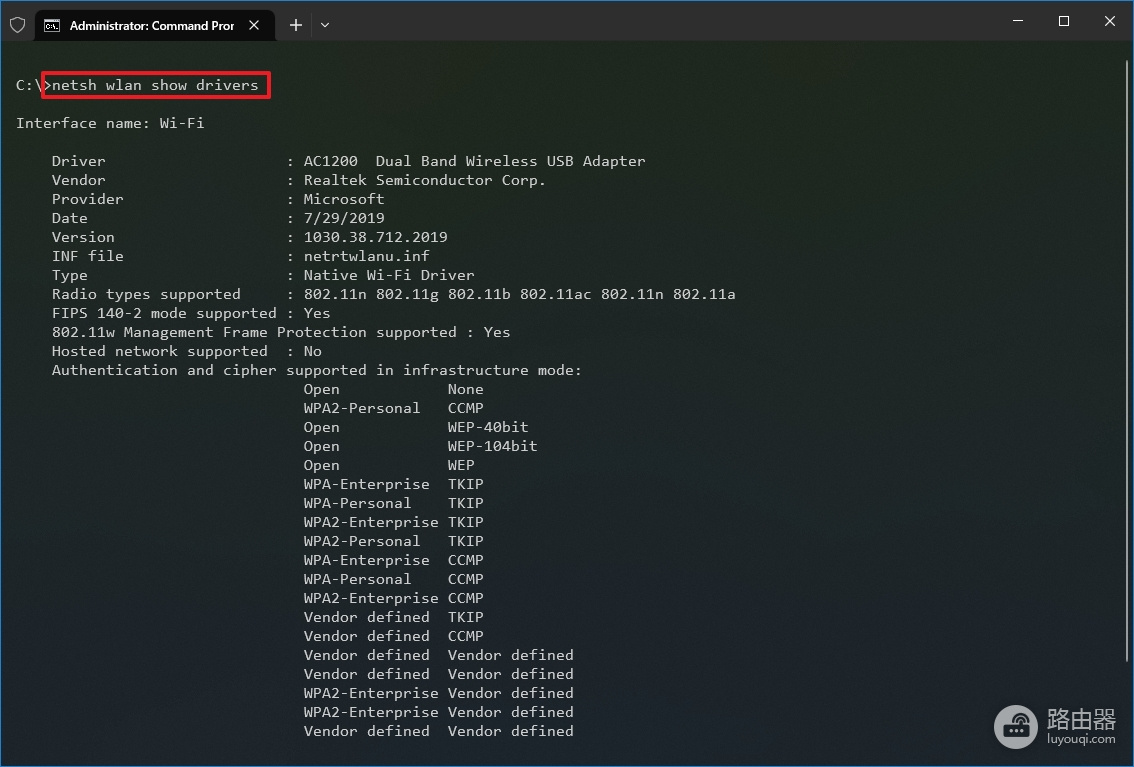Viewport: 1134px width, 767px height.
Task: Click 'Realtek Semiconductor Corp.' vendor value
Action: (425, 180)
